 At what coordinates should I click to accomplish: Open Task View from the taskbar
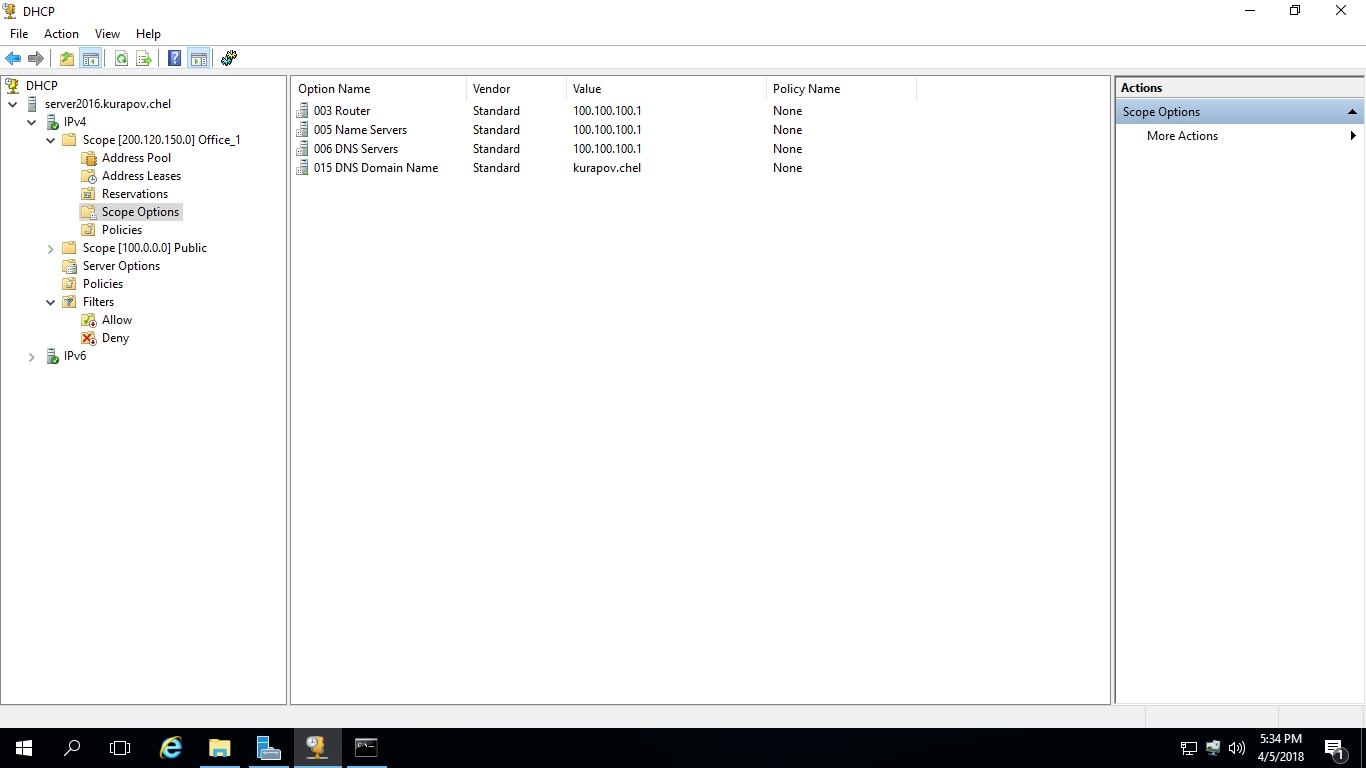tap(120, 747)
